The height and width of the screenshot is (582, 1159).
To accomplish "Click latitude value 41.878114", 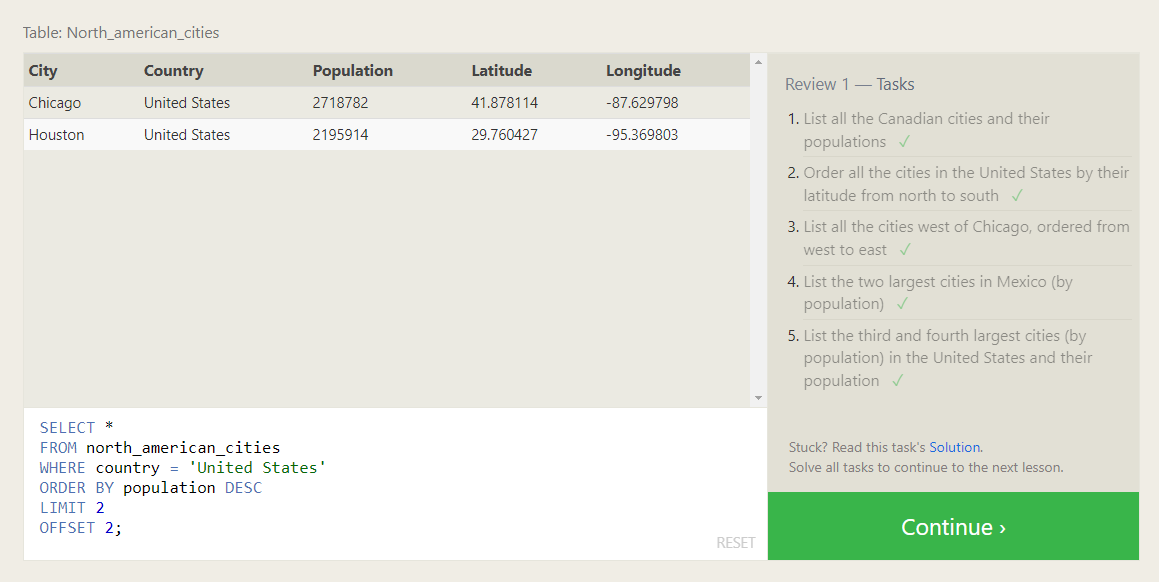I will click(x=504, y=103).
